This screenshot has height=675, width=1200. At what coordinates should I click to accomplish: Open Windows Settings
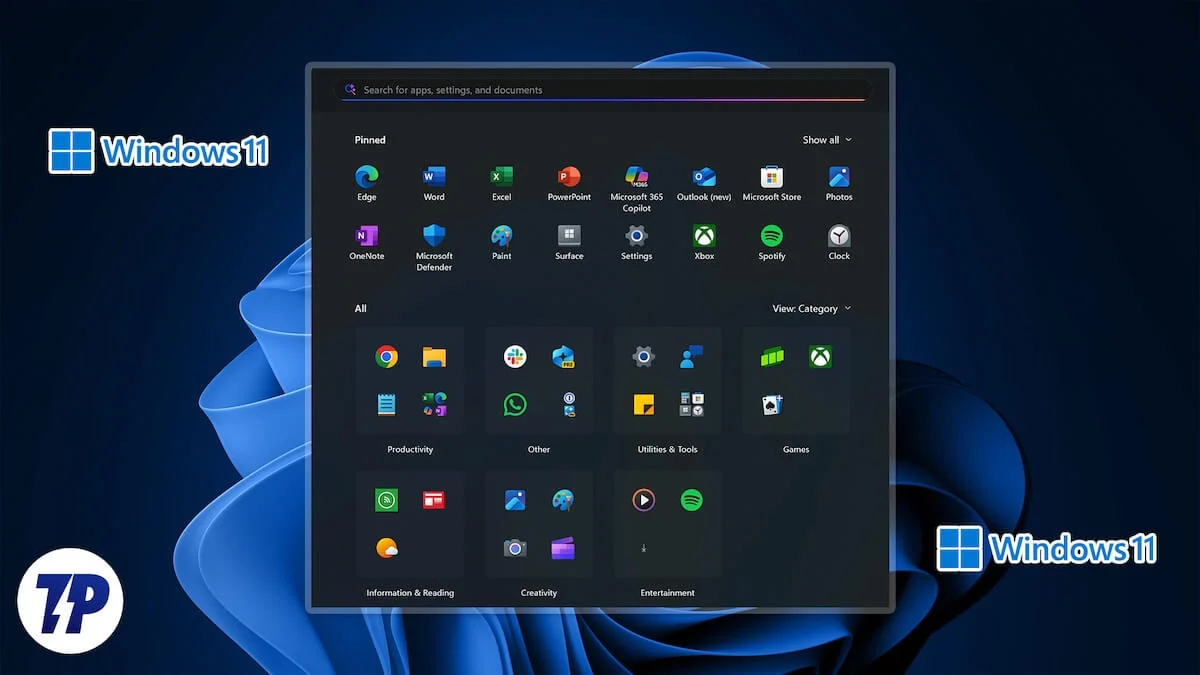(636, 237)
